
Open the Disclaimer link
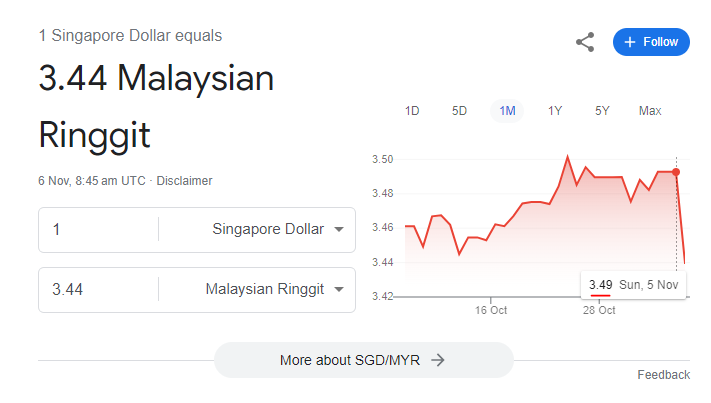tap(185, 181)
